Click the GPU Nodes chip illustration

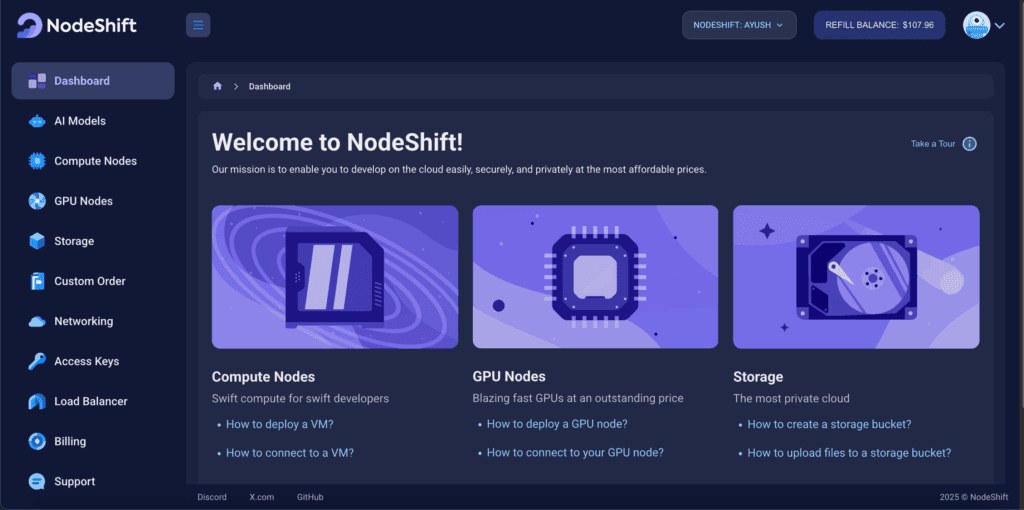[596, 277]
